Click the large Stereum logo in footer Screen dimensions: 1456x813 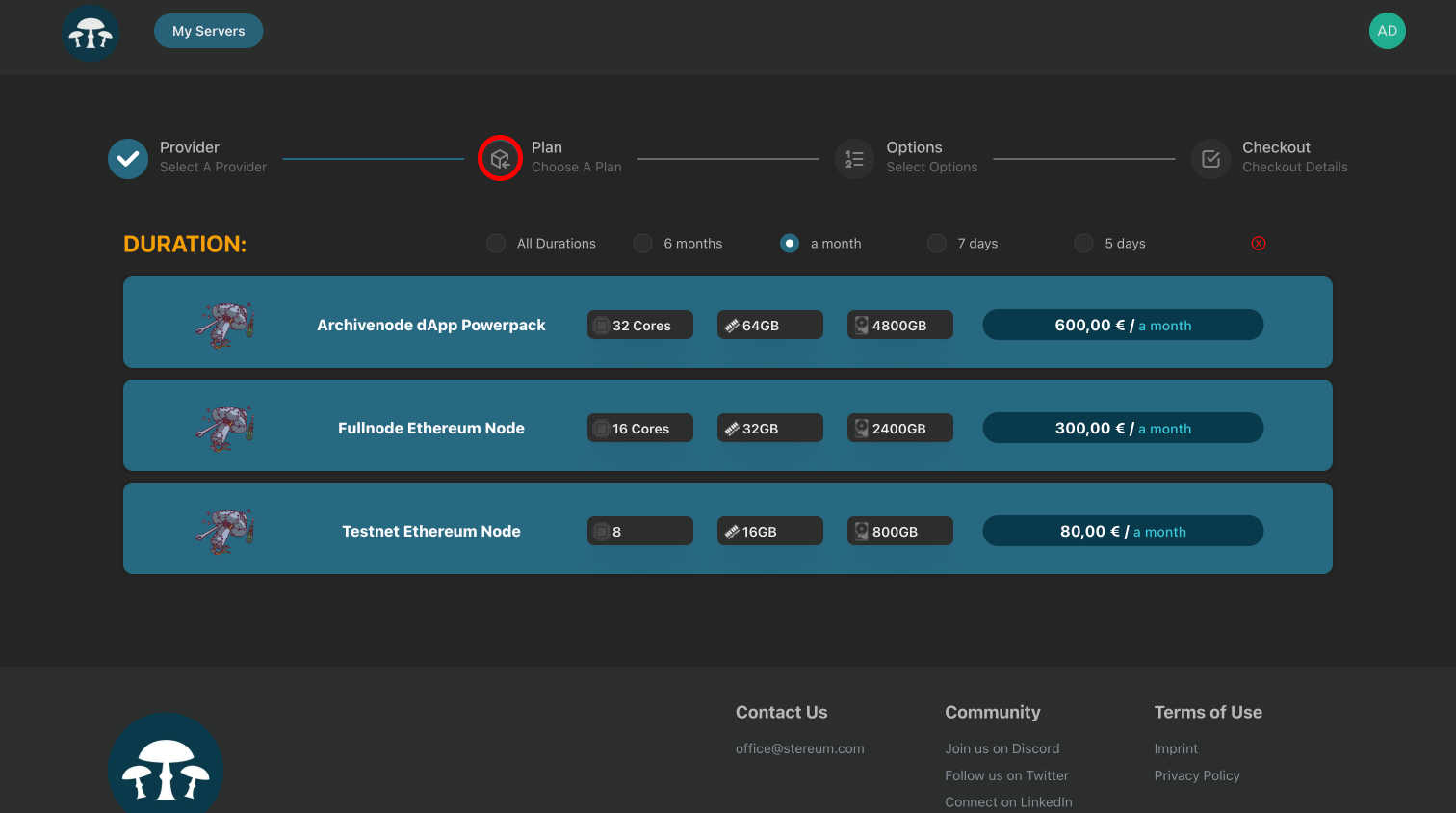coord(166,763)
